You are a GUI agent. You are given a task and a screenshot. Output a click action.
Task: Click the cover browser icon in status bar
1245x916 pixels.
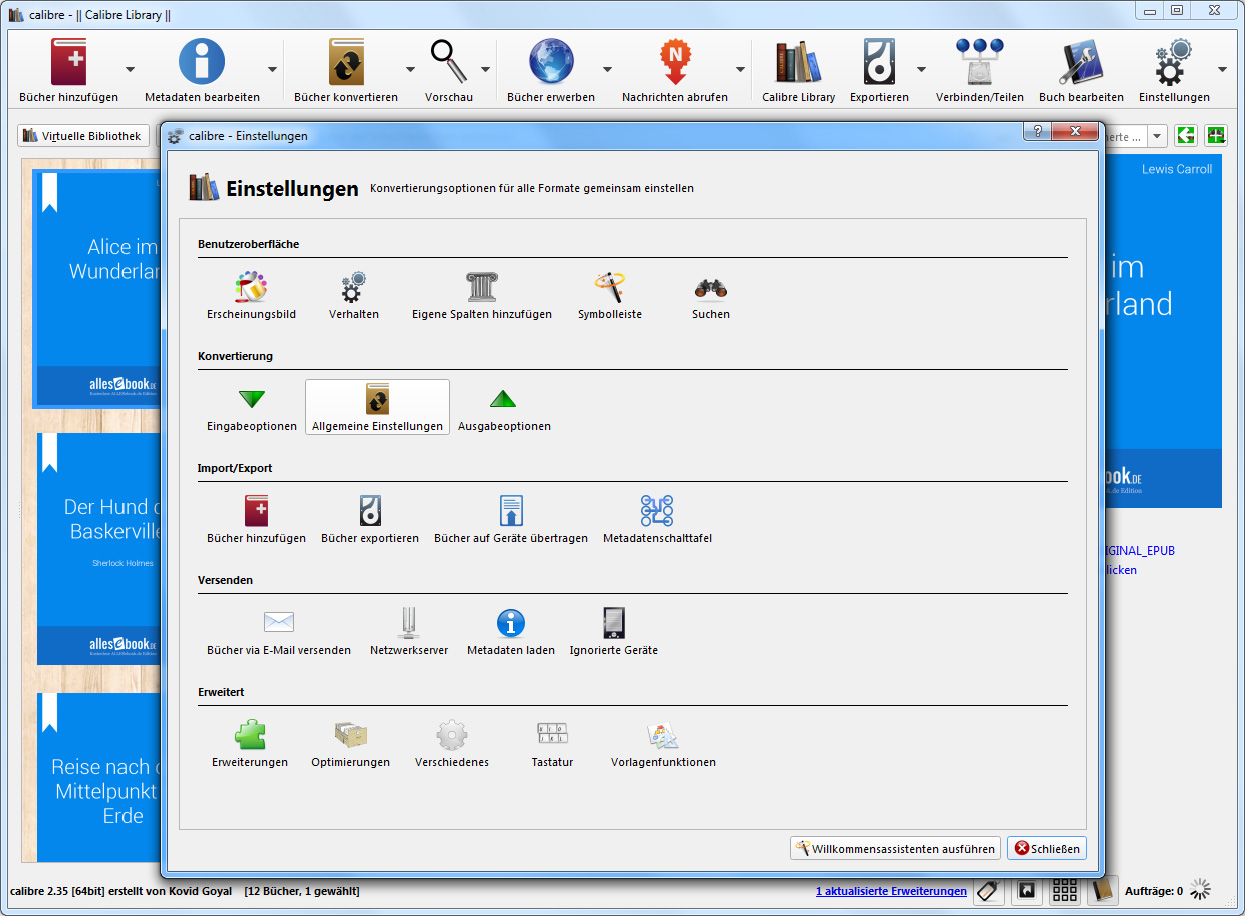click(x=1026, y=889)
